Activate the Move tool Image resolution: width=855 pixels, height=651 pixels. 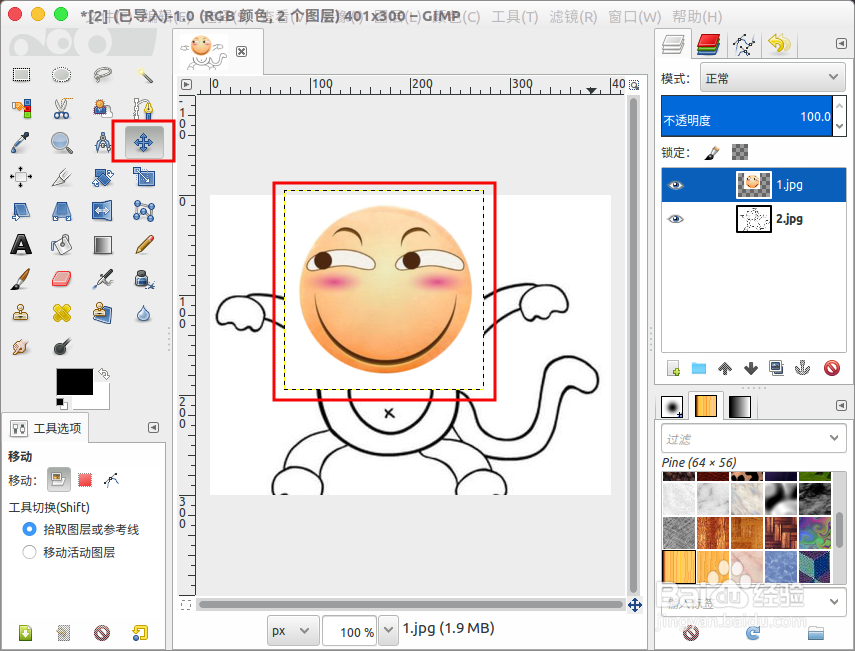(x=142, y=143)
